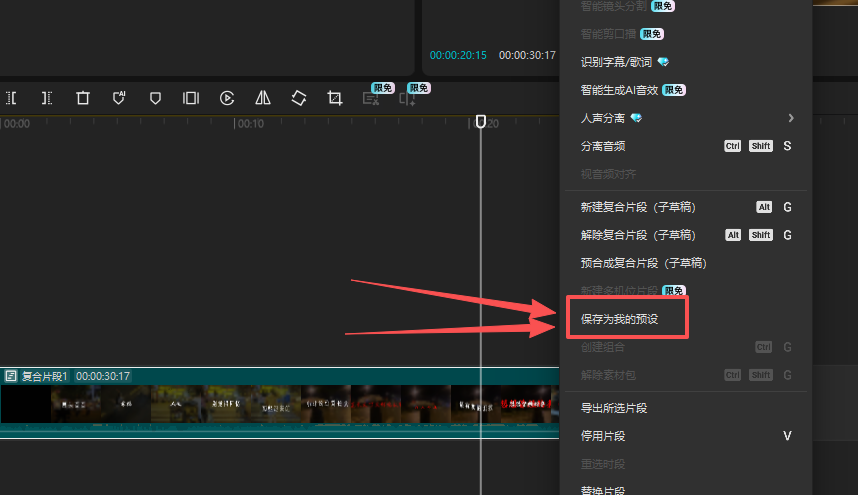
Task: Click the freeze frame icon in toolbar
Action: click(x=190, y=98)
